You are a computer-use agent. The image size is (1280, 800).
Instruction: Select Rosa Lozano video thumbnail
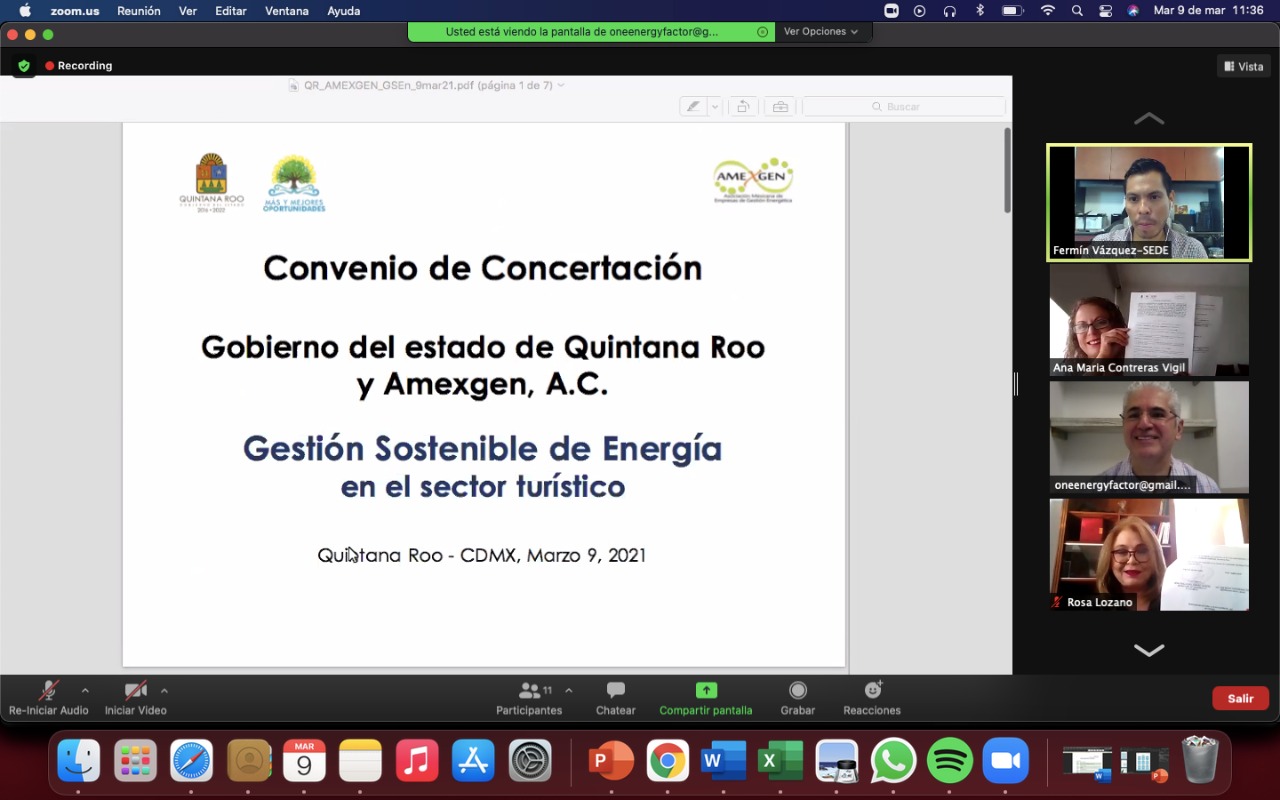1149,554
